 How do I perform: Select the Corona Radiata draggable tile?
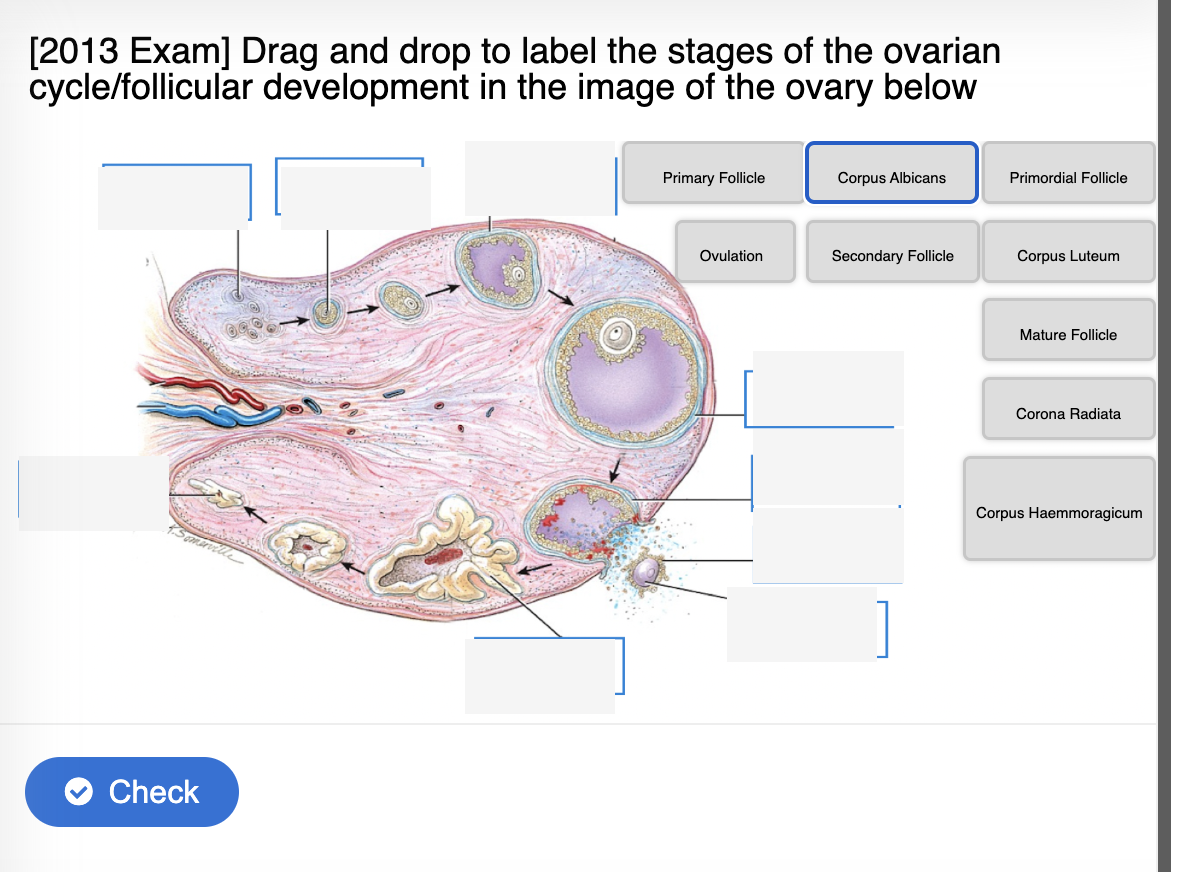(1068, 412)
